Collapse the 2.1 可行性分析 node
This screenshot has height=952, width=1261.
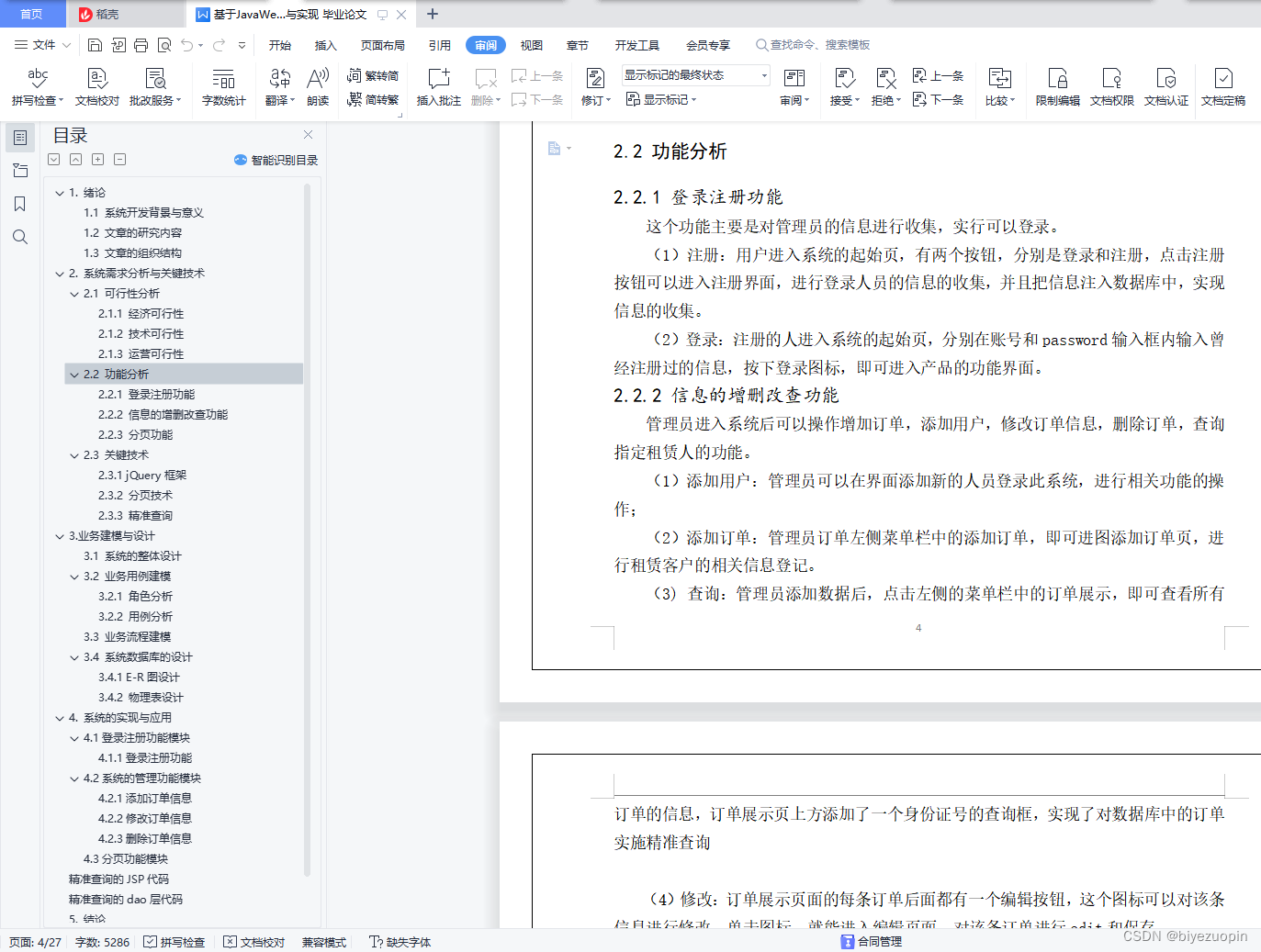pos(74,294)
